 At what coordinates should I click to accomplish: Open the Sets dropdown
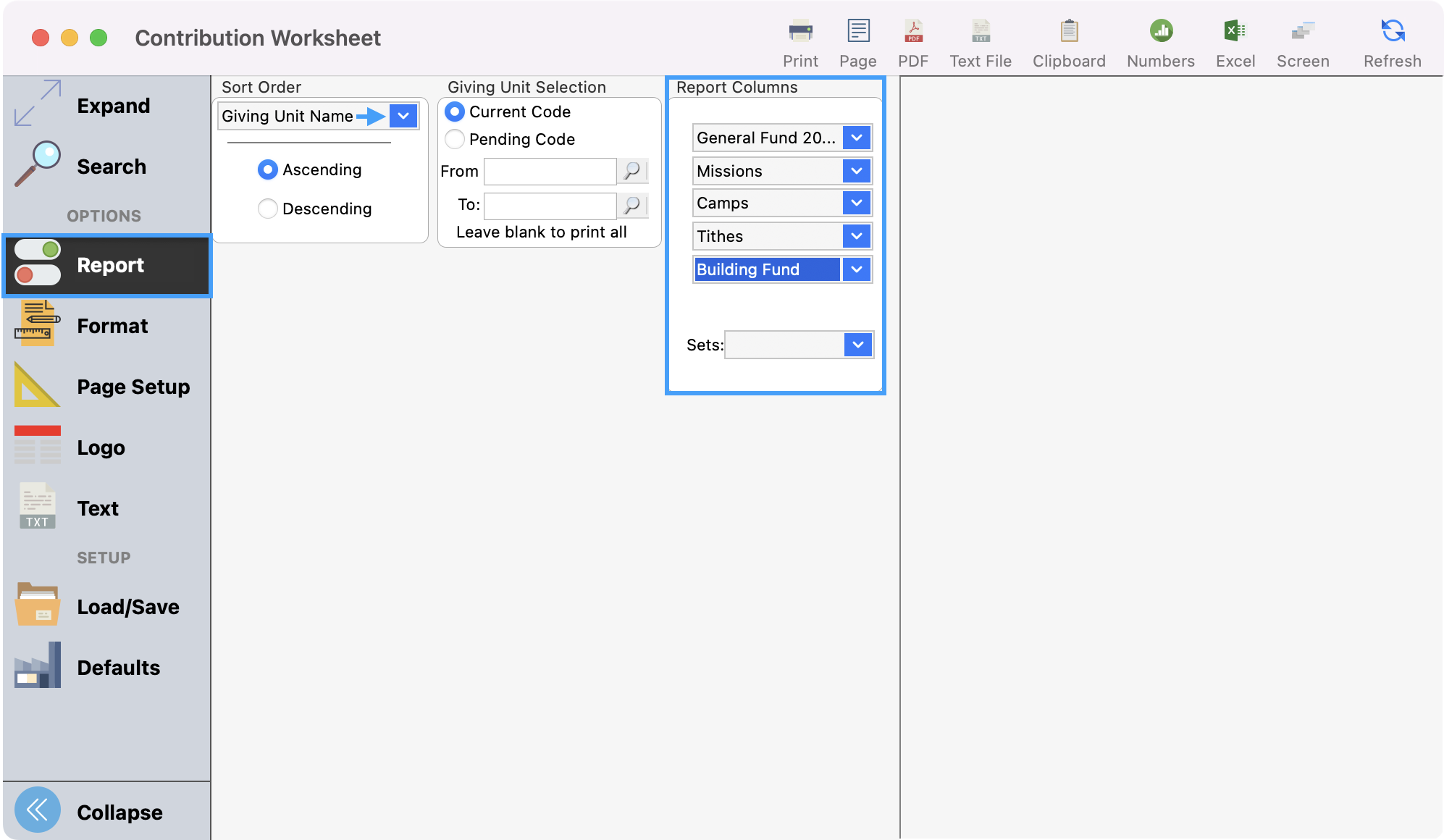(857, 345)
